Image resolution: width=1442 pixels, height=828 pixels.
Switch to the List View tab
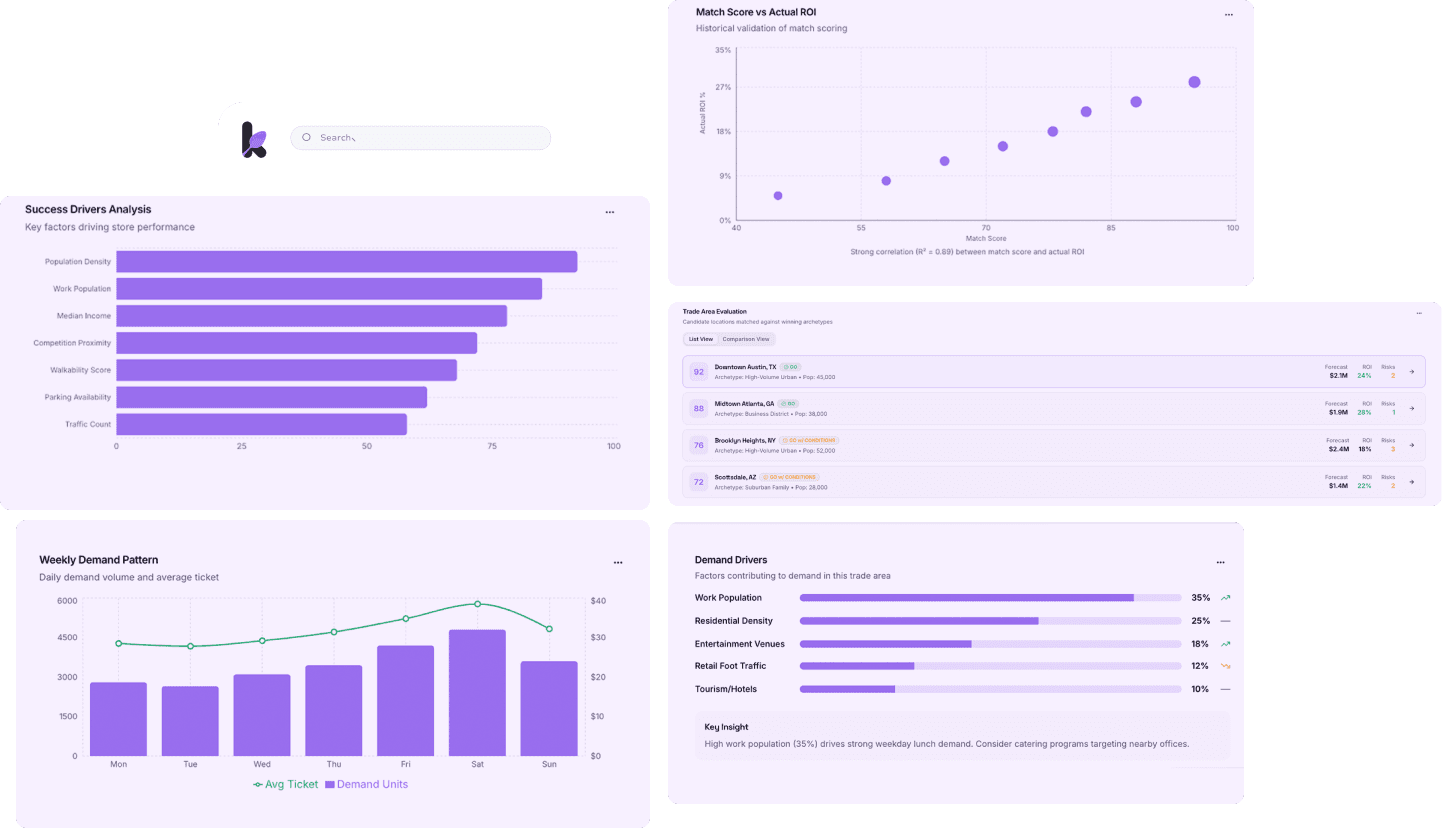tap(701, 340)
